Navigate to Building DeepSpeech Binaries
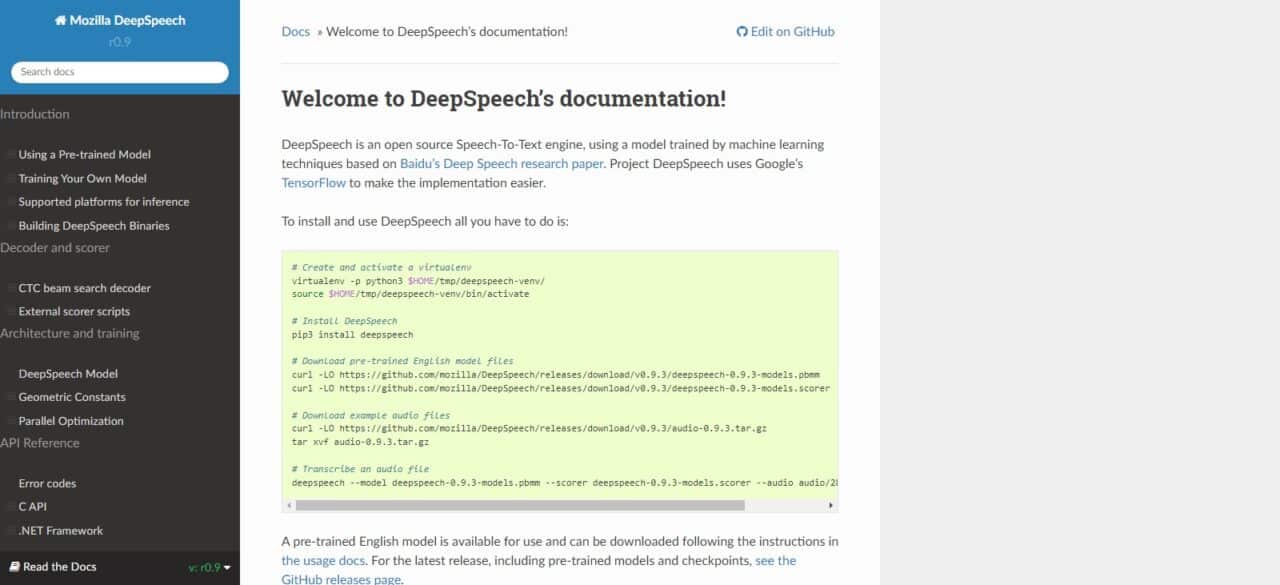Screen dimensions: 1280x585 [x=94, y=226]
